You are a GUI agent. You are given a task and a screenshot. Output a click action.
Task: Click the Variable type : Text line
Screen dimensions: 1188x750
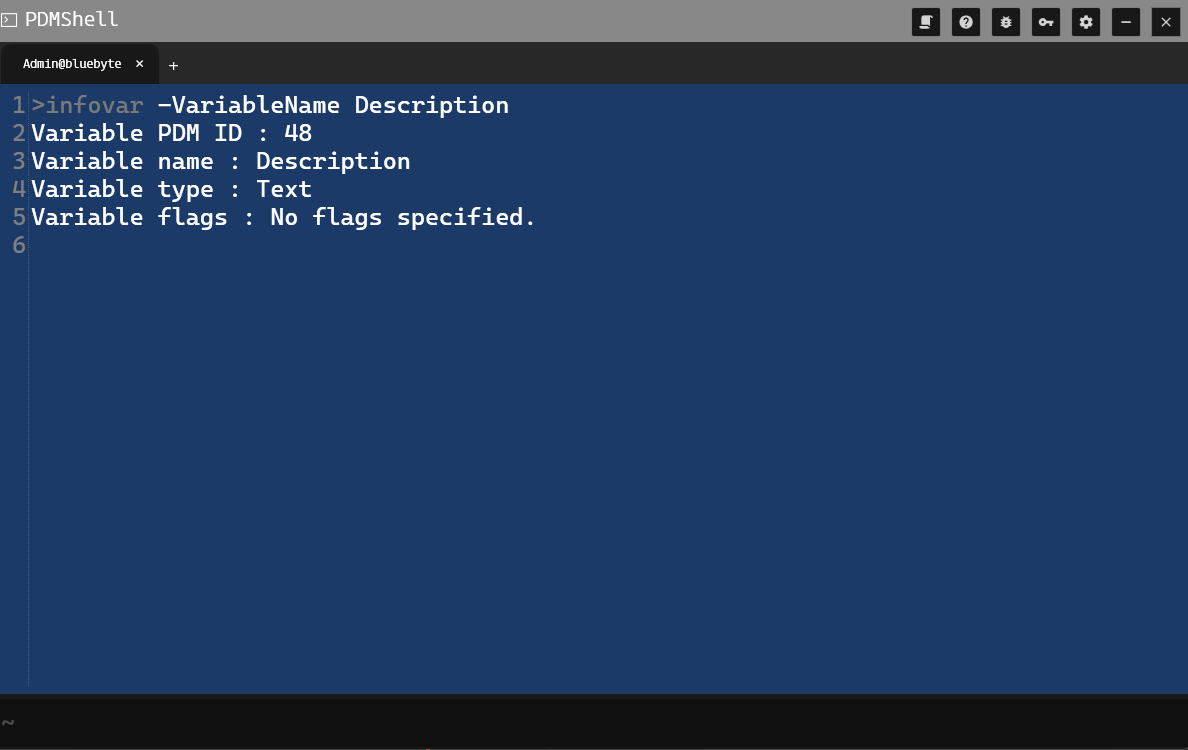click(171, 189)
